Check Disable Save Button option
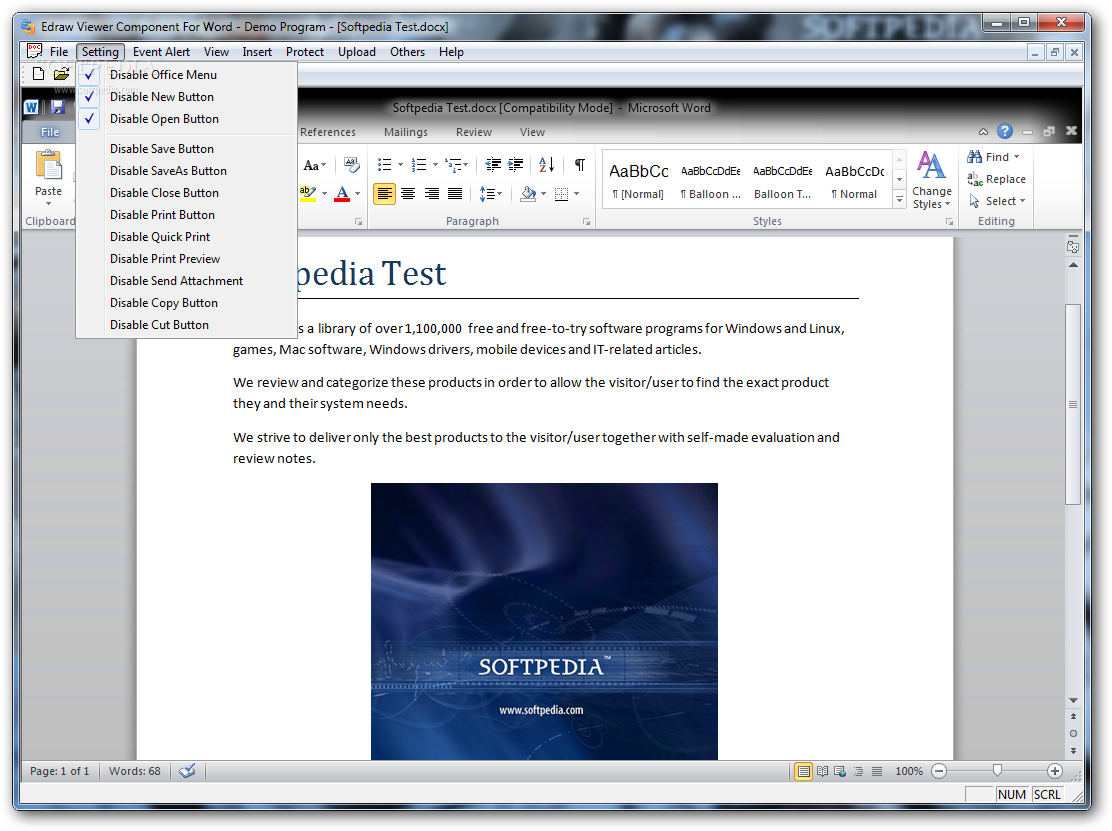This screenshot has width=1112, height=831. 186,148
